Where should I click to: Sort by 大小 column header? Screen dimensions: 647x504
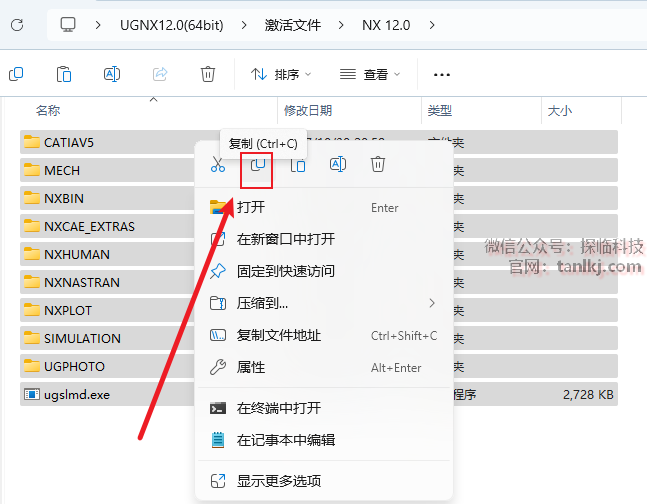(560, 111)
